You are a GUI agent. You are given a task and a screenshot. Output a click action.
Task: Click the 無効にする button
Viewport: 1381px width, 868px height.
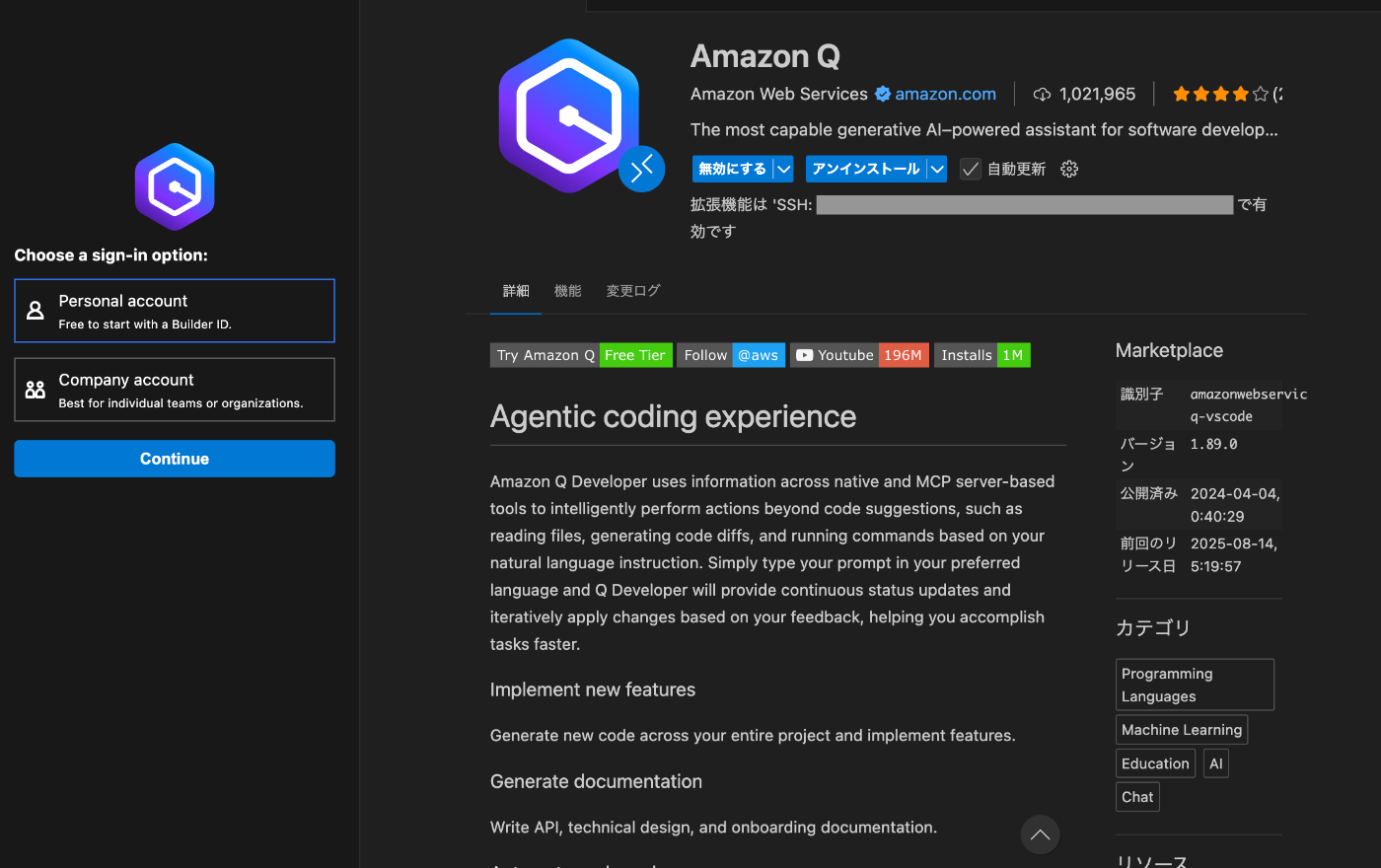point(732,169)
